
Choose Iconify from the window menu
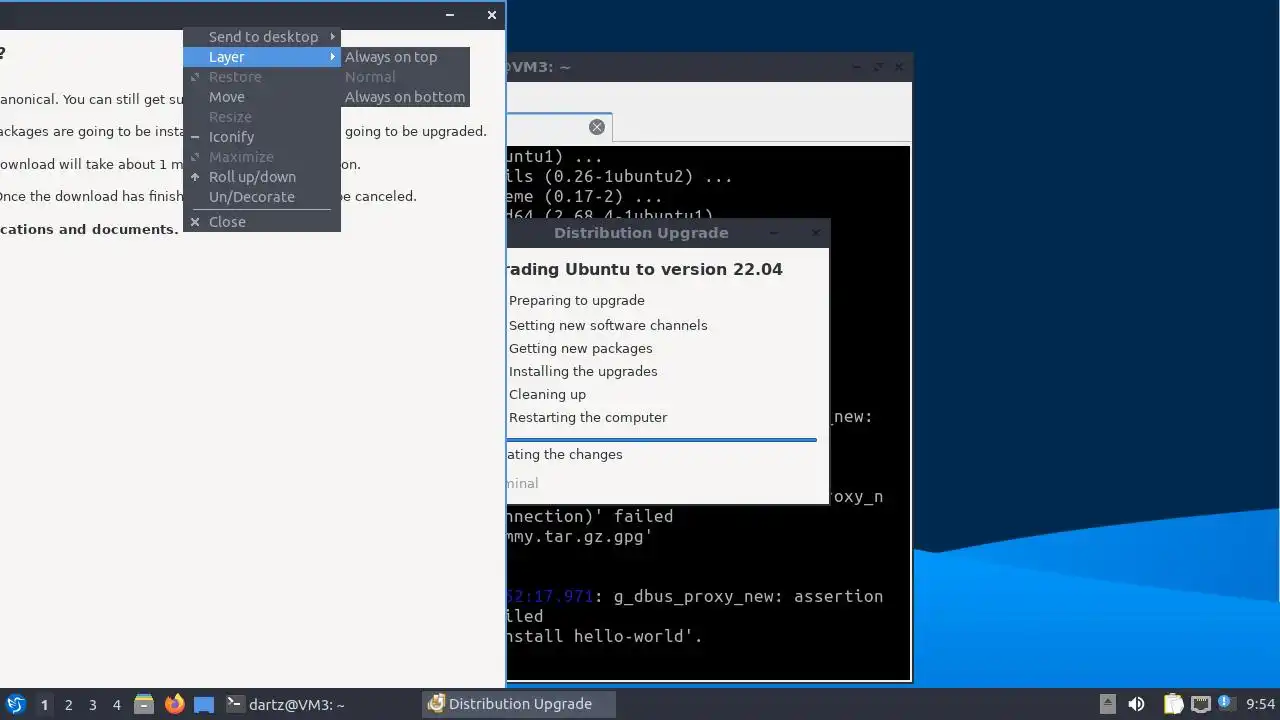[x=262, y=137]
